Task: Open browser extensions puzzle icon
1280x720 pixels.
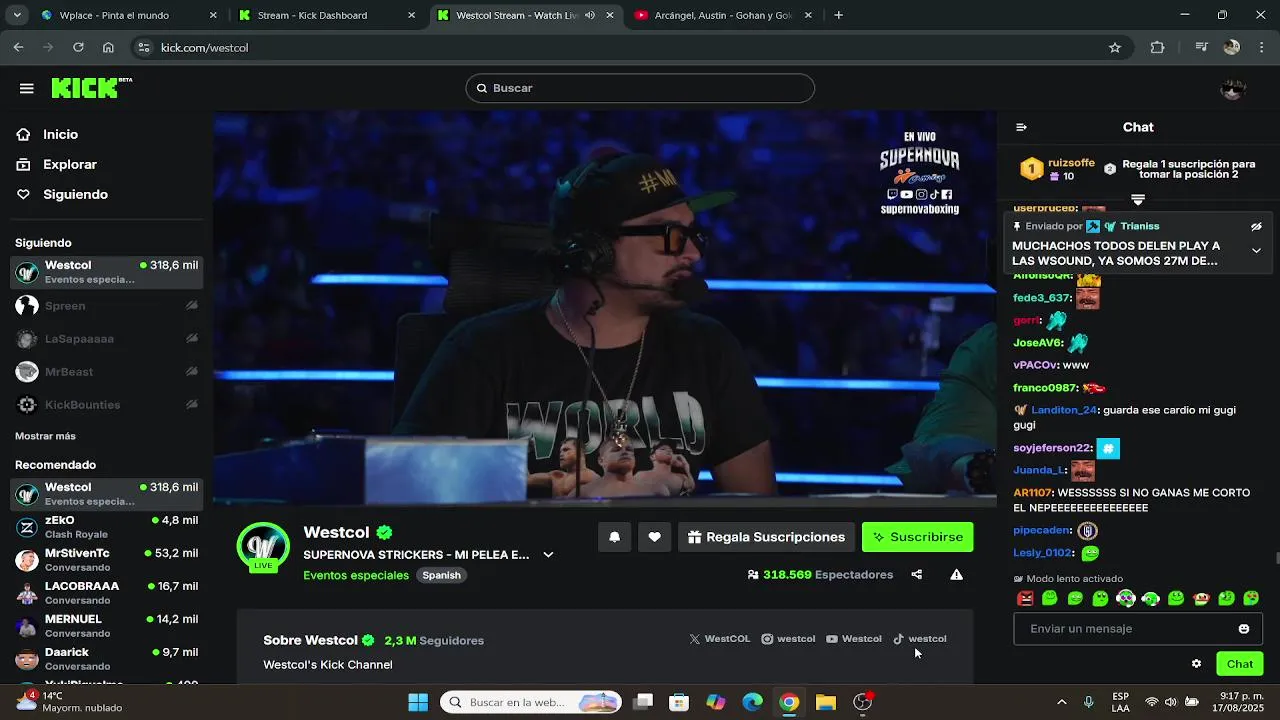Action: pos(1158,47)
